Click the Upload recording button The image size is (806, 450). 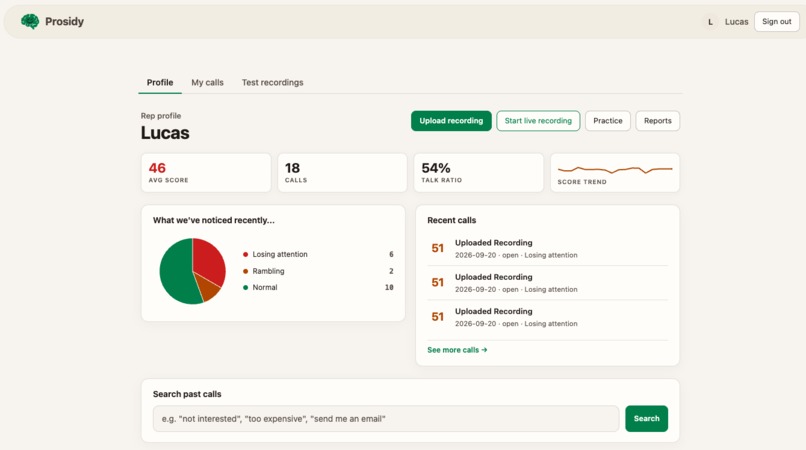click(451, 121)
